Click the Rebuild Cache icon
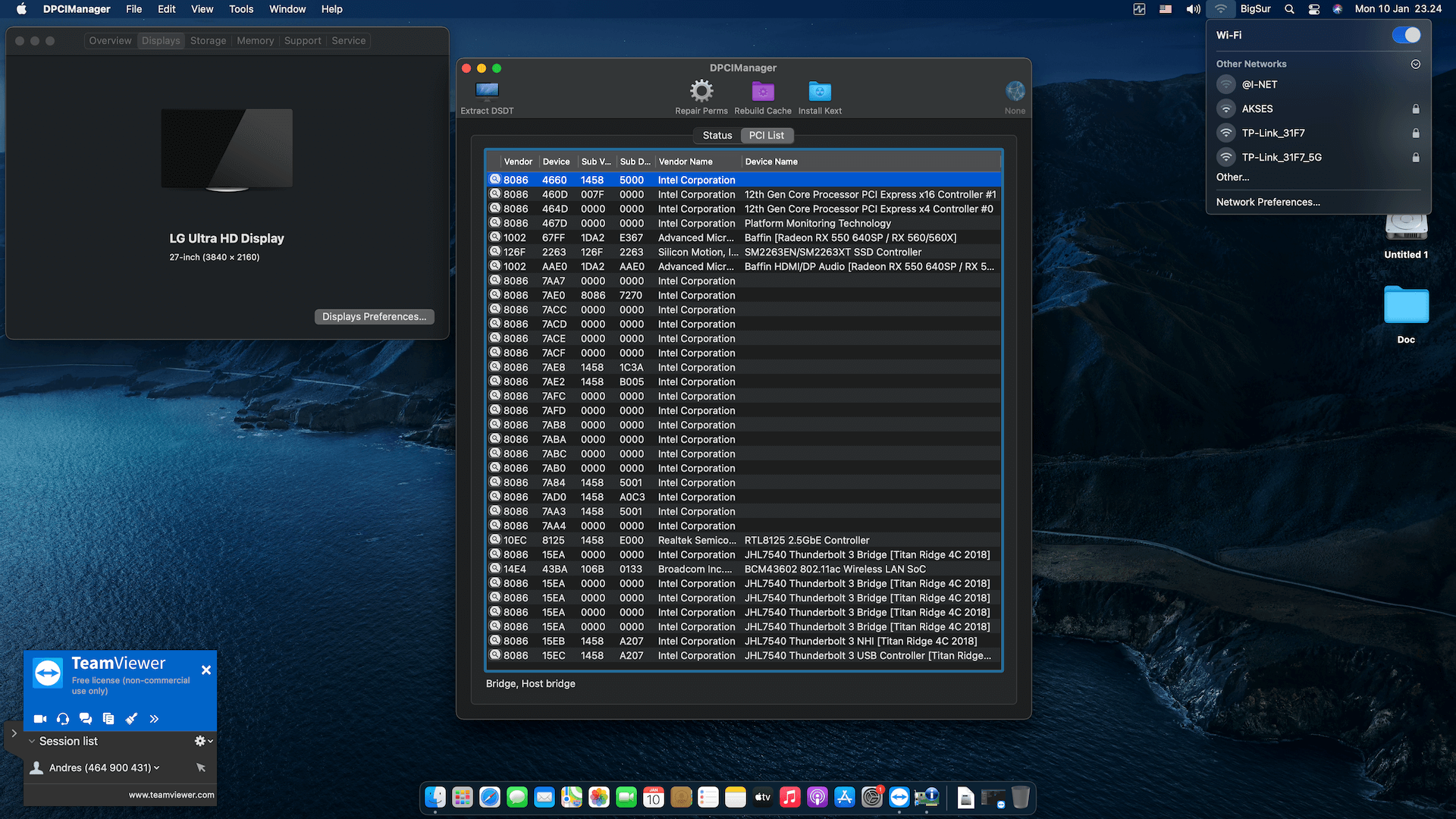Image resolution: width=1456 pixels, height=819 pixels. pyautogui.click(x=763, y=93)
